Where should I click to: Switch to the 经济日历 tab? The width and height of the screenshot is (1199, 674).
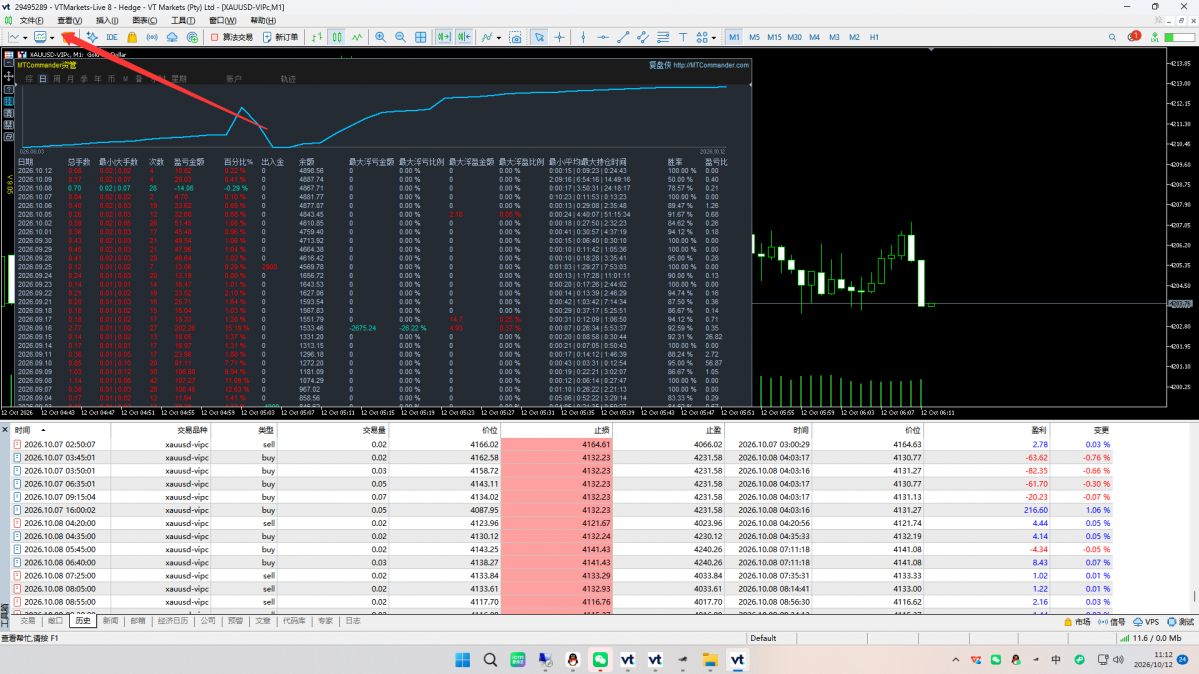[x=173, y=621]
